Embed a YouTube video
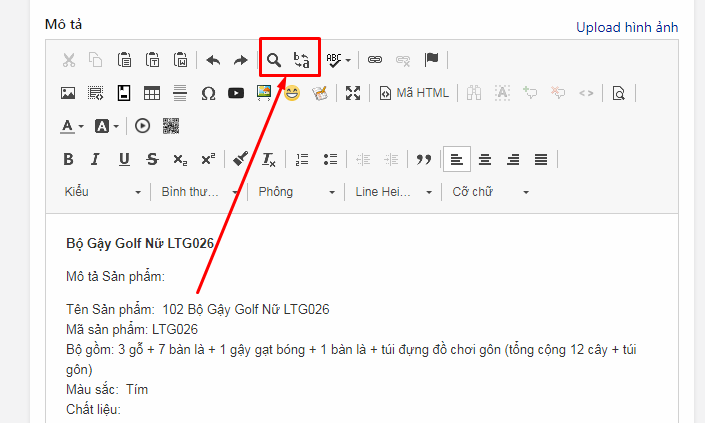705x423 pixels. coord(236,93)
